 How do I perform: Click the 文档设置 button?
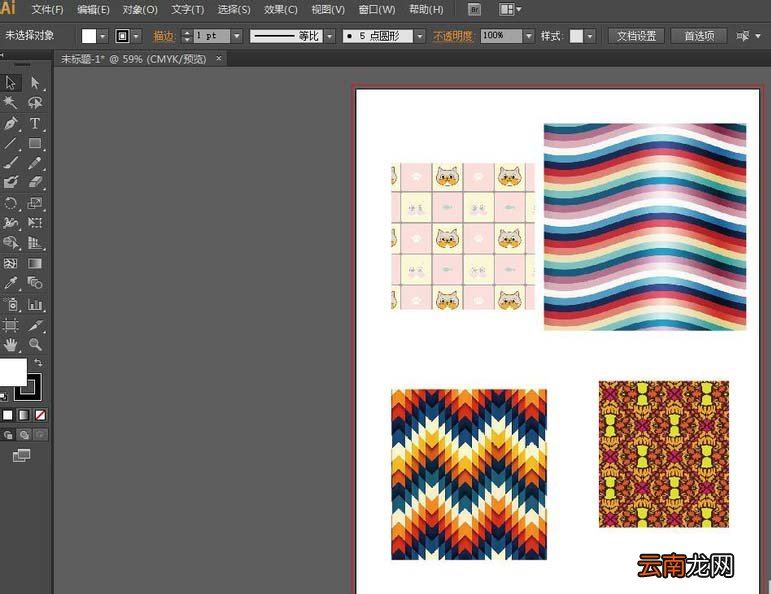click(x=636, y=36)
